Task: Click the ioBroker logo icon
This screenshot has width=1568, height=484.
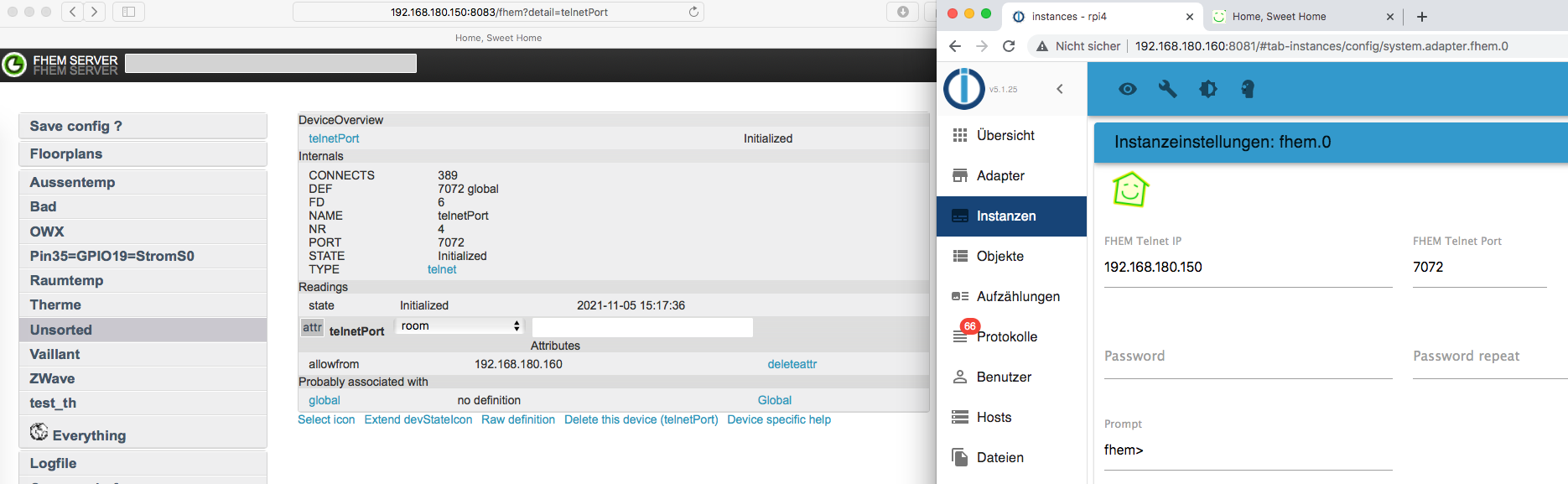Action: pos(964,88)
